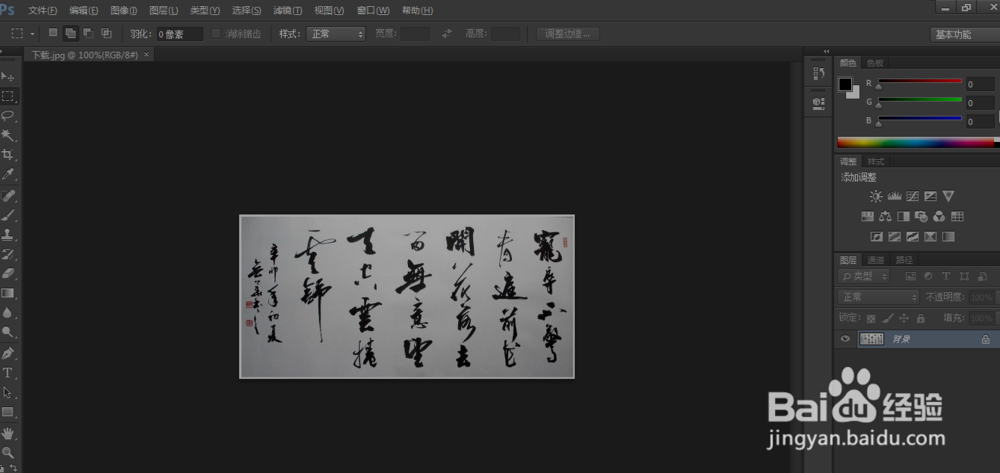Viewport: 1000px width, 473px height.
Task: Close the 下载.jpg document tab
Action: (x=146, y=55)
